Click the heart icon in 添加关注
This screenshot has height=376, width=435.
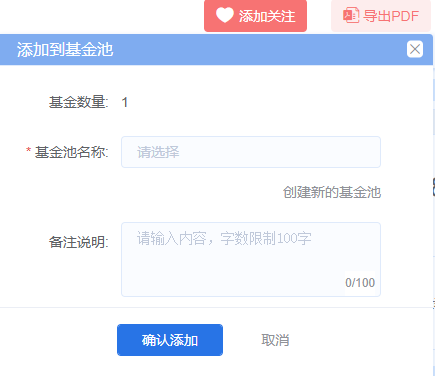coord(225,15)
